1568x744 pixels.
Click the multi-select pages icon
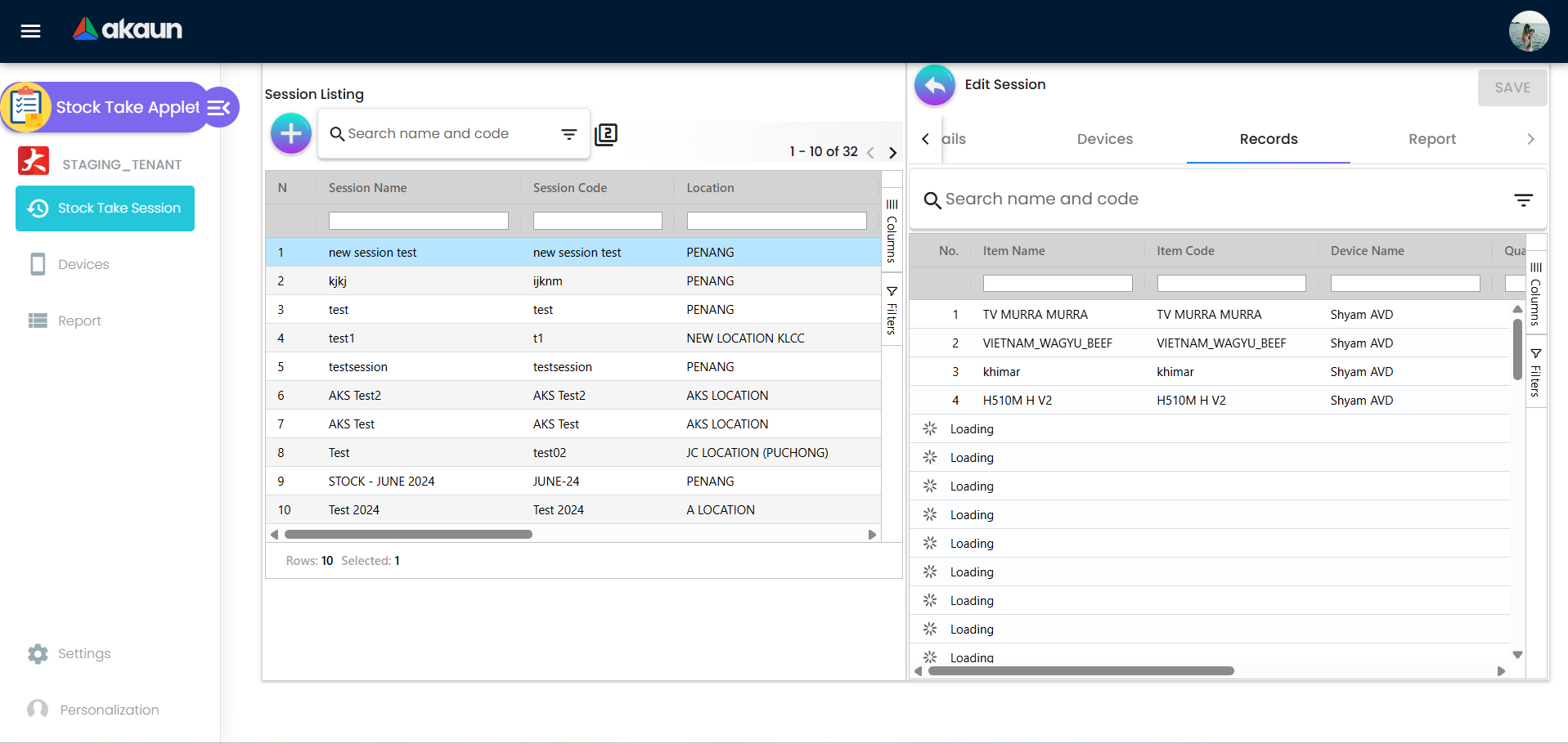pos(606,134)
